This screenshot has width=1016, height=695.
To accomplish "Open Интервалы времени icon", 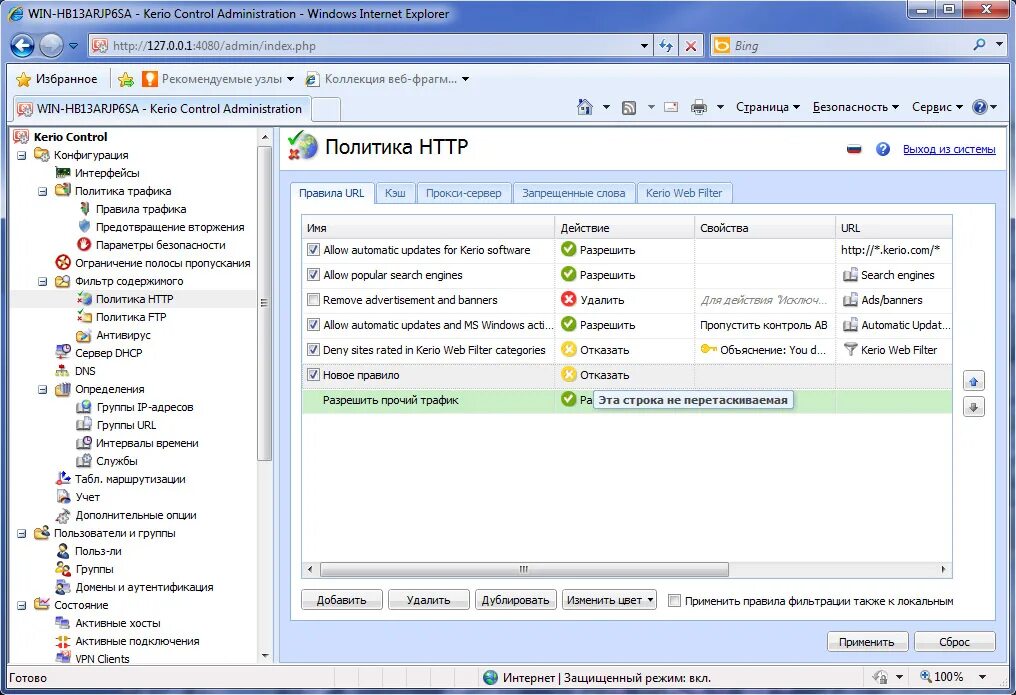I will 84,443.
